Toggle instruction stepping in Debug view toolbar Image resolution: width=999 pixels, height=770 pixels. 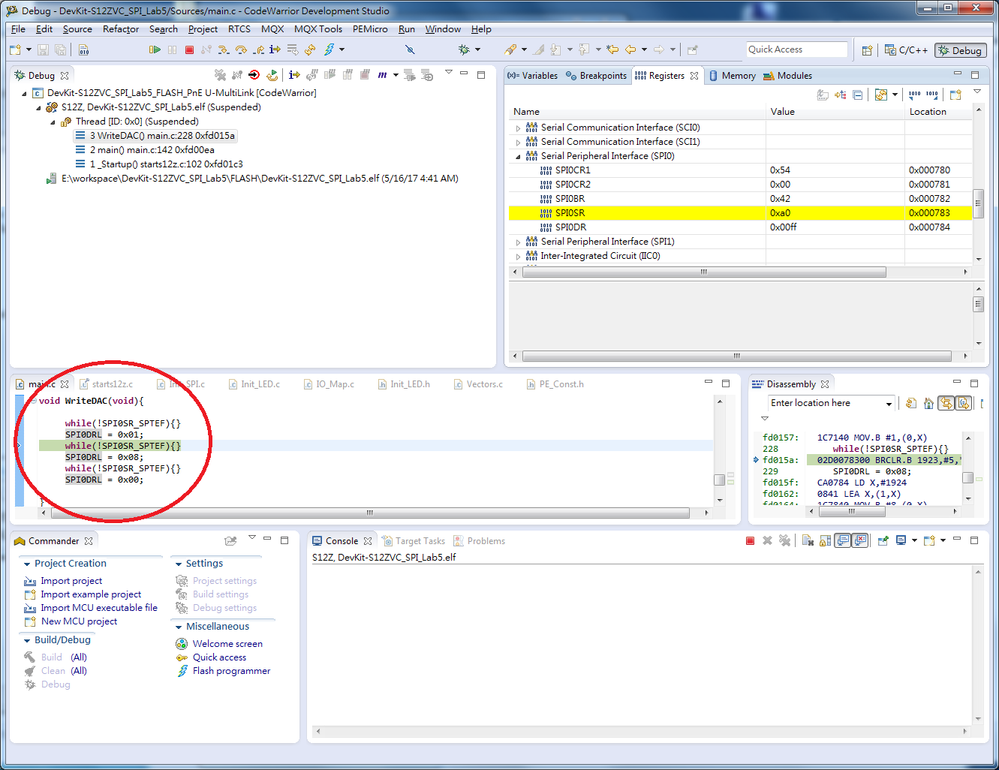(x=294, y=75)
